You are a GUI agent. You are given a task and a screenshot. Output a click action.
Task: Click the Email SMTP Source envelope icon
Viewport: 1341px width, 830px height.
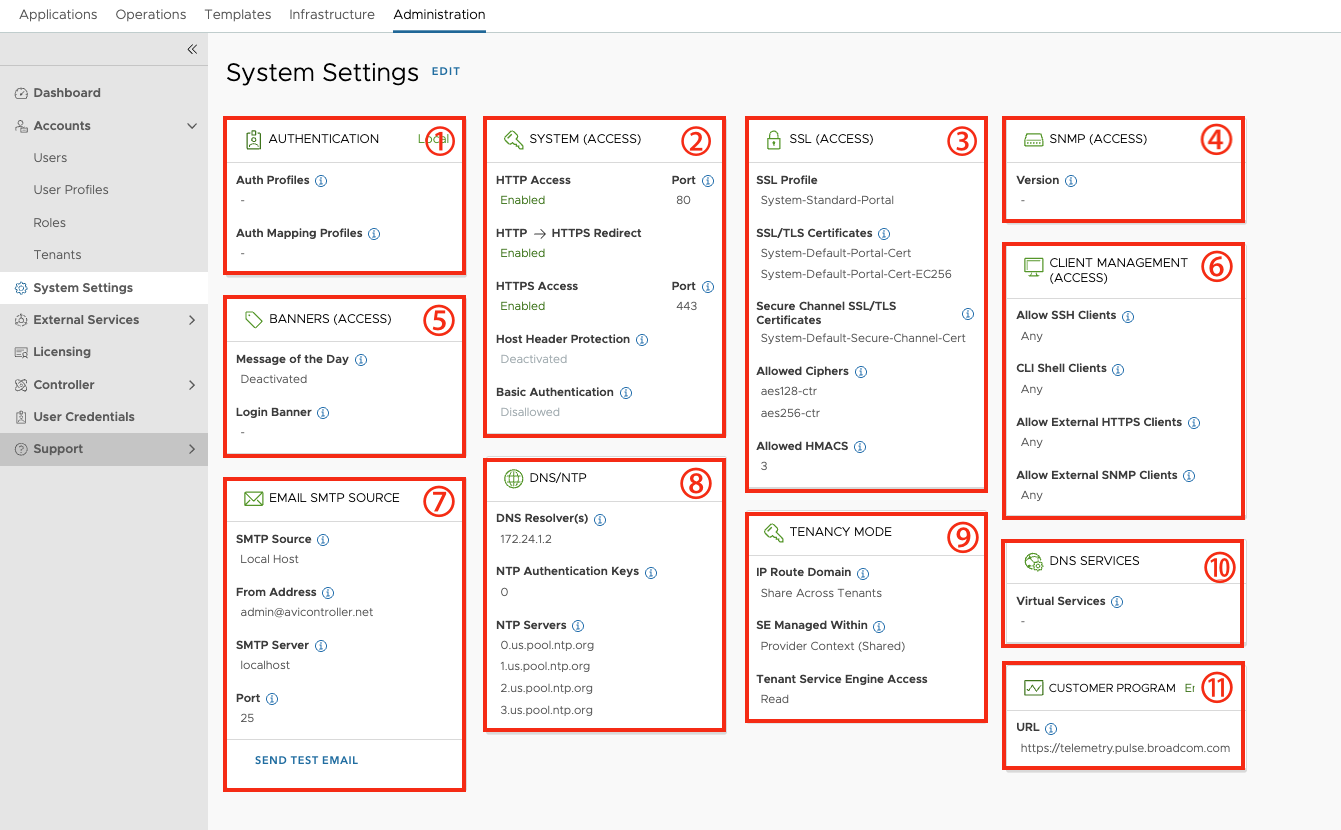pyautogui.click(x=254, y=498)
